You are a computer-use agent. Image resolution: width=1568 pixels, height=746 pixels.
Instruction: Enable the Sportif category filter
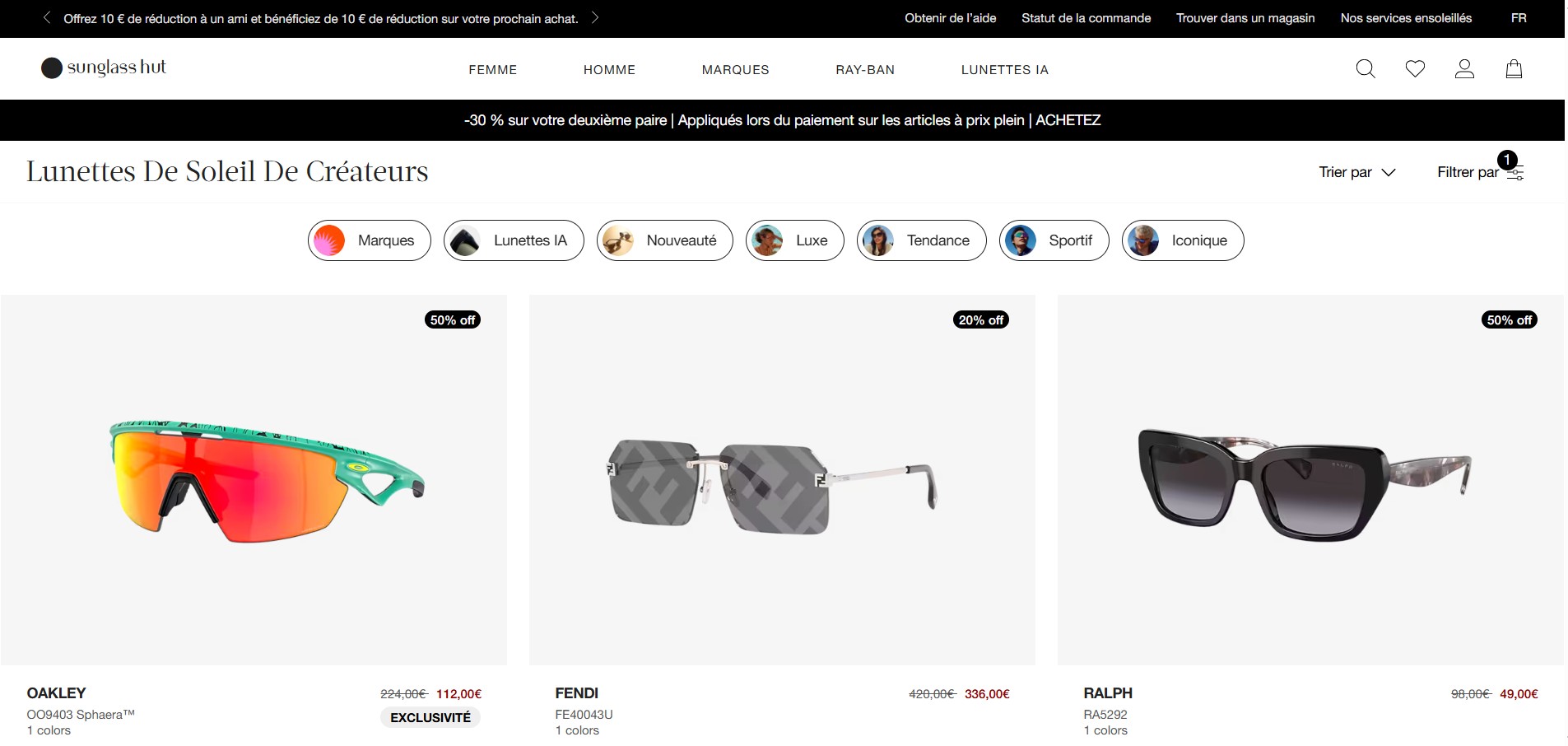[x=1054, y=240]
